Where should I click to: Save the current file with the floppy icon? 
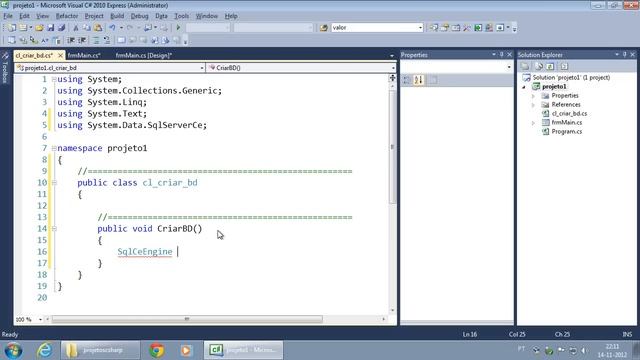pos(51,28)
